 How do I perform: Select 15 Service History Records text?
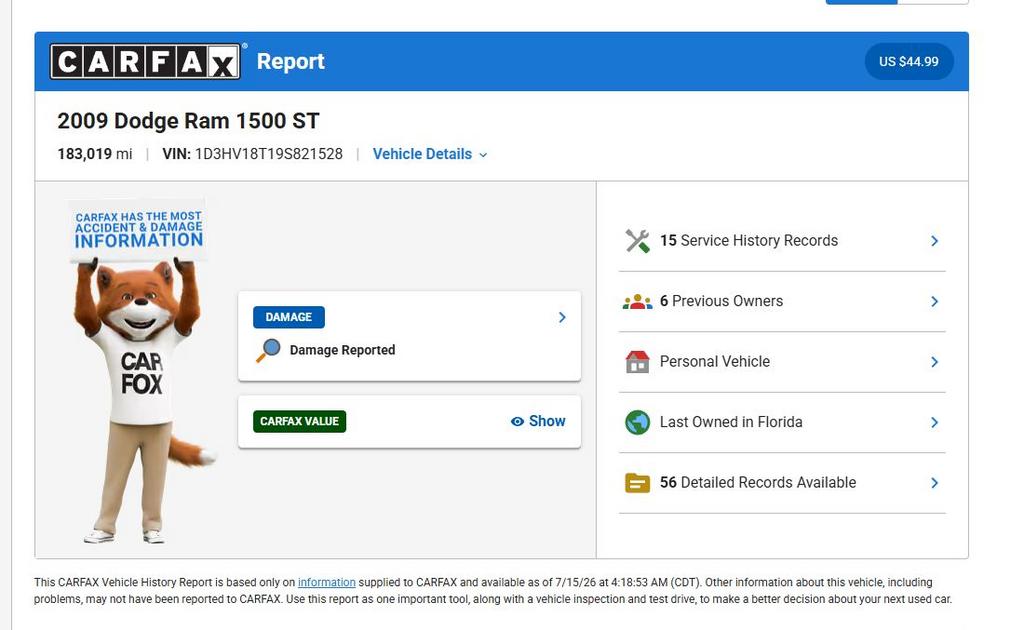(748, 241)
